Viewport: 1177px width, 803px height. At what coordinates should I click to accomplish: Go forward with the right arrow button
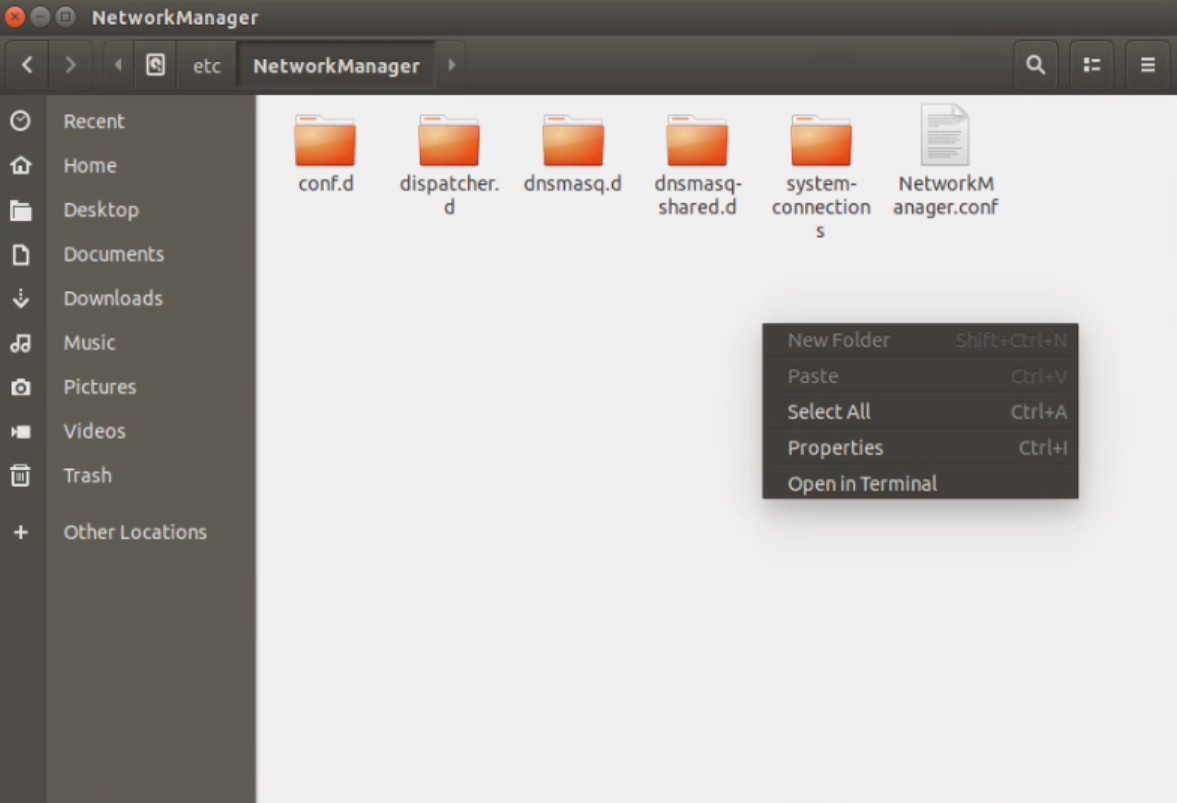tap(70, 65)
